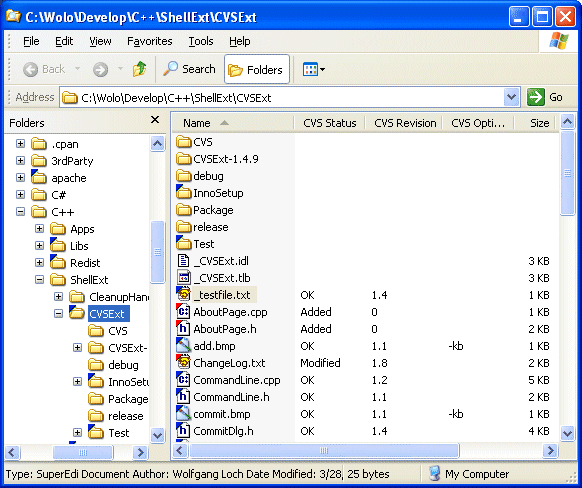Select the debug folder in tree
Image resolution: width=582 pixels, height=488 pixels.
click(114, 365)
